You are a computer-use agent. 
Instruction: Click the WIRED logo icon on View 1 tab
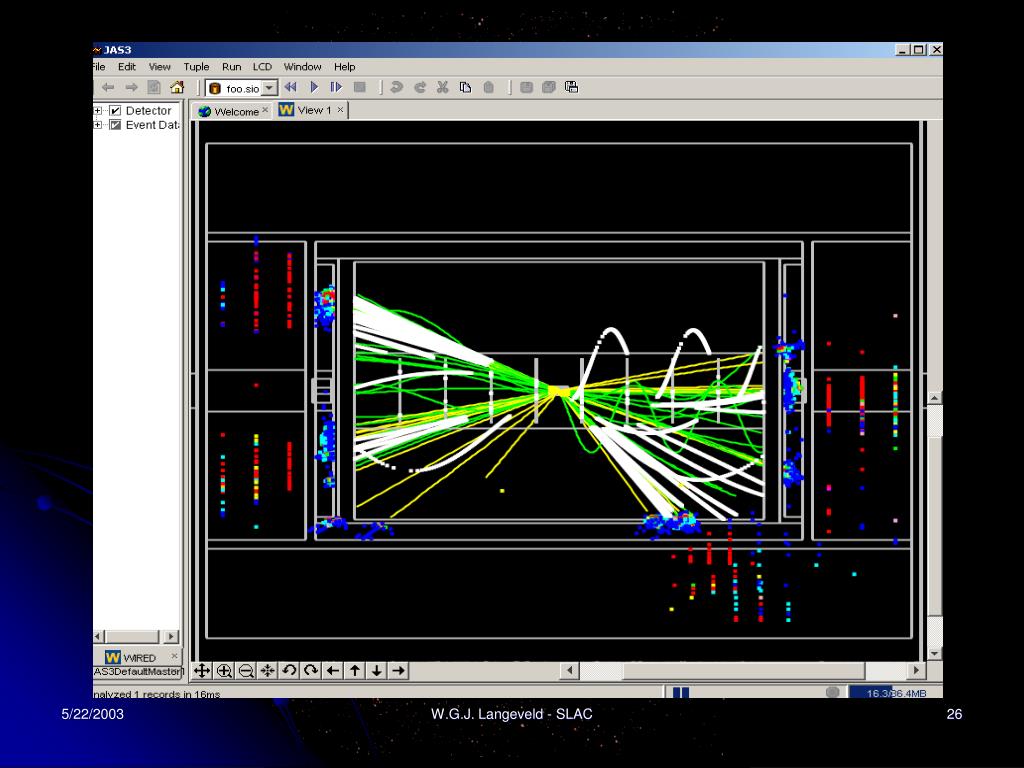point(286,110)
